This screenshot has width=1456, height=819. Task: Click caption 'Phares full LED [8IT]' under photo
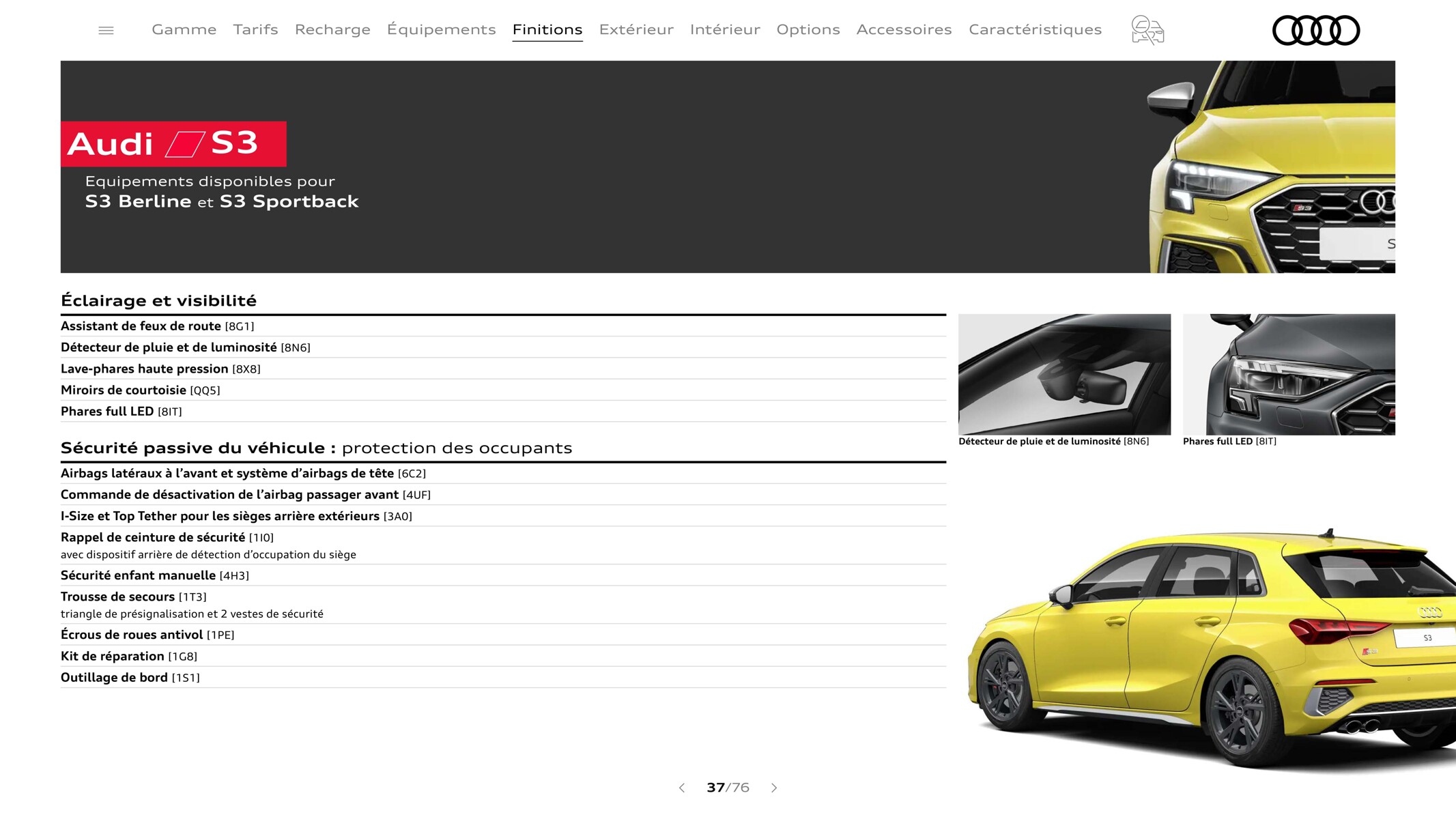[1229, 442]
